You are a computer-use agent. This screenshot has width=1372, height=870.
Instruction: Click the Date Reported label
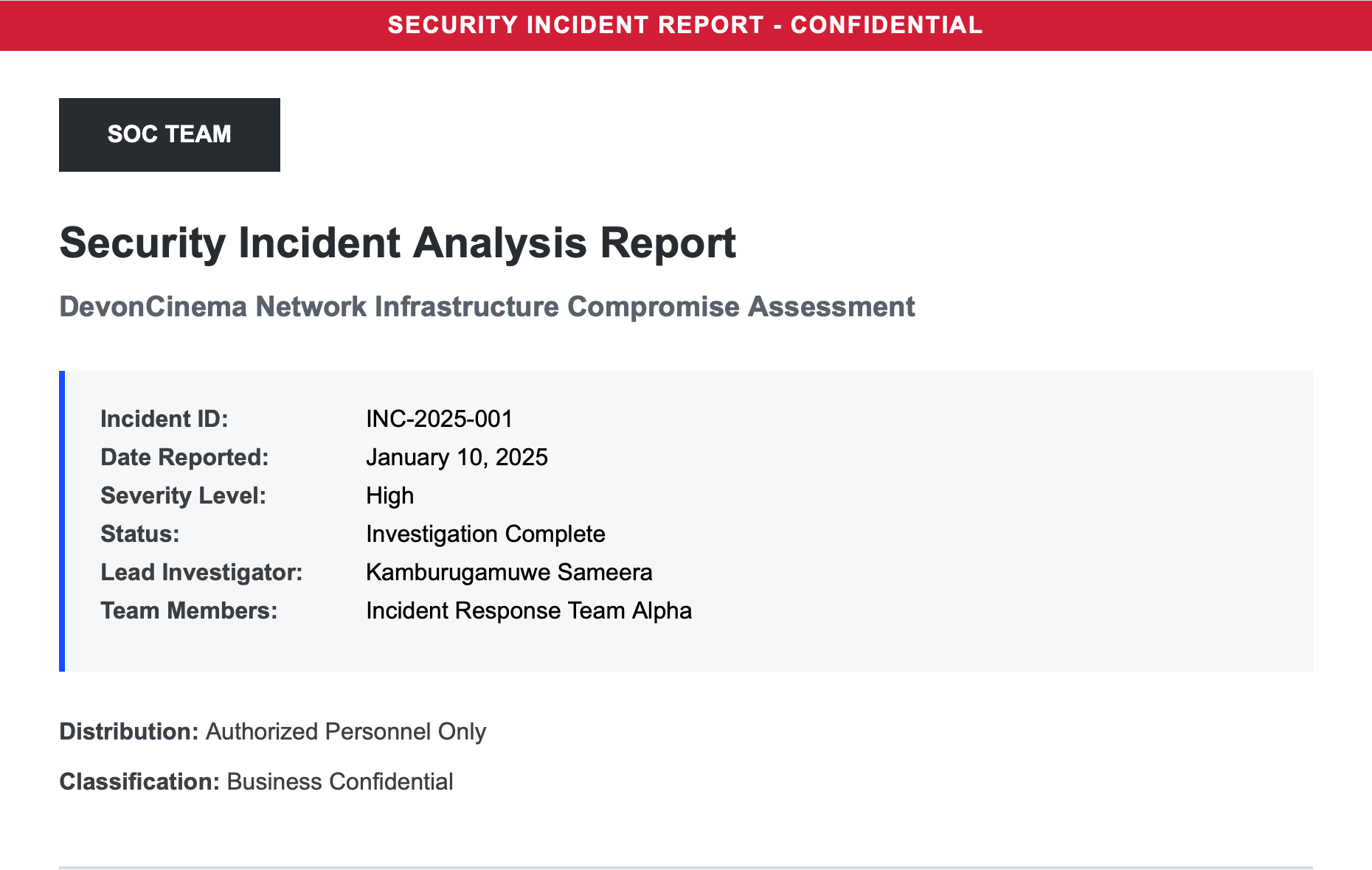click(184, 457)
